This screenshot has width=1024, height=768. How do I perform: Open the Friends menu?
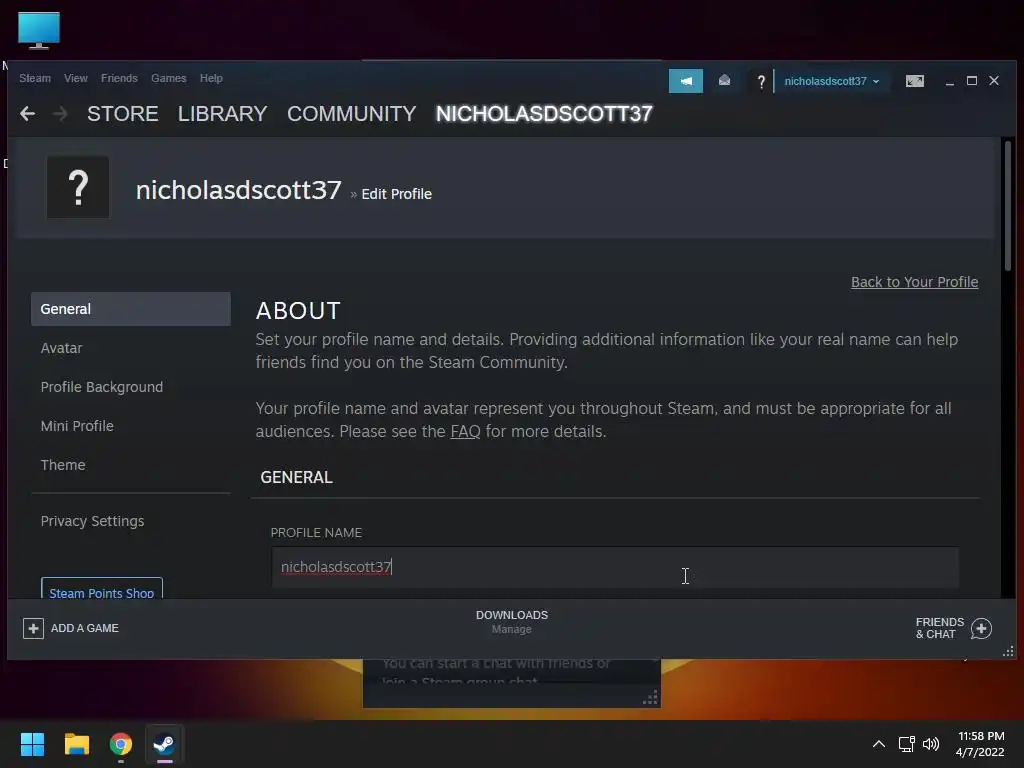pos(119,78)
